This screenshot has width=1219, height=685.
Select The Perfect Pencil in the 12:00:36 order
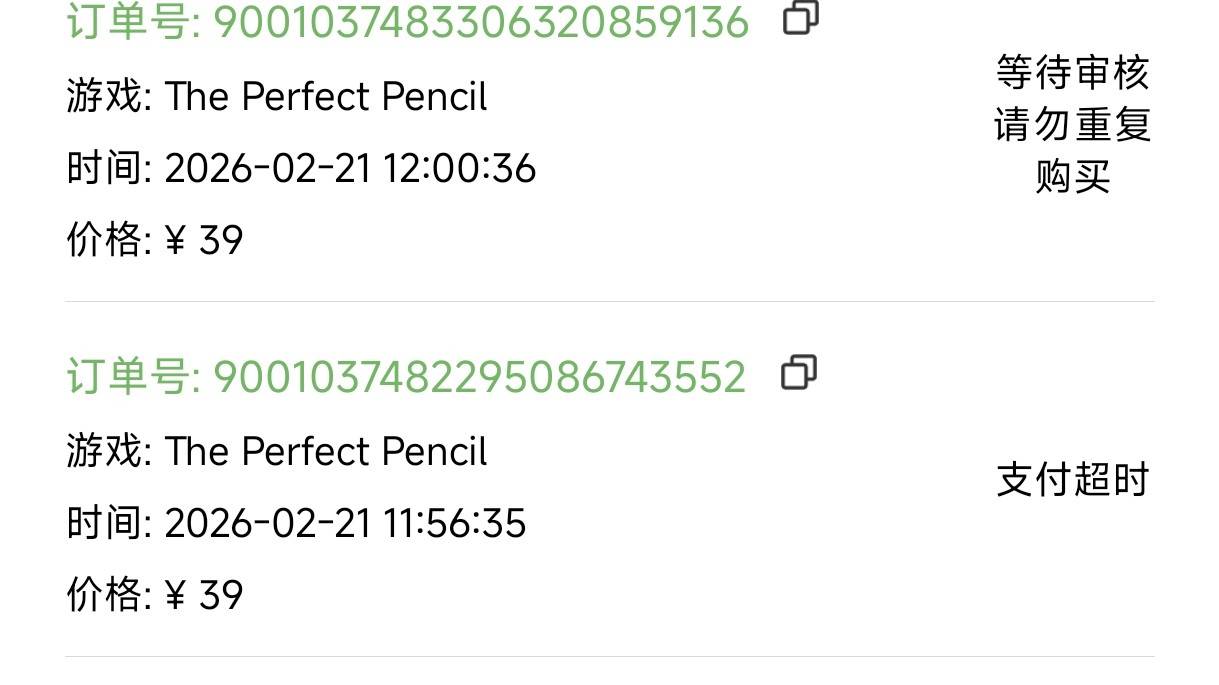326,97
